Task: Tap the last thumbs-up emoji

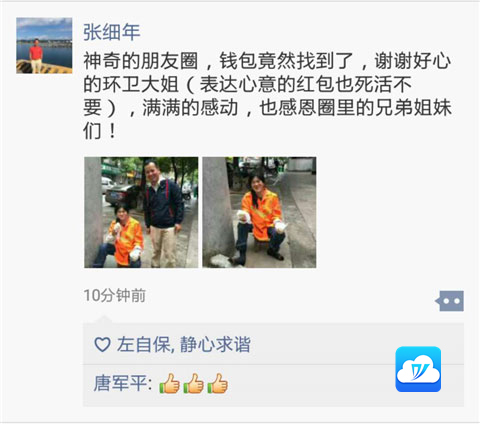Action: (218, 383)
